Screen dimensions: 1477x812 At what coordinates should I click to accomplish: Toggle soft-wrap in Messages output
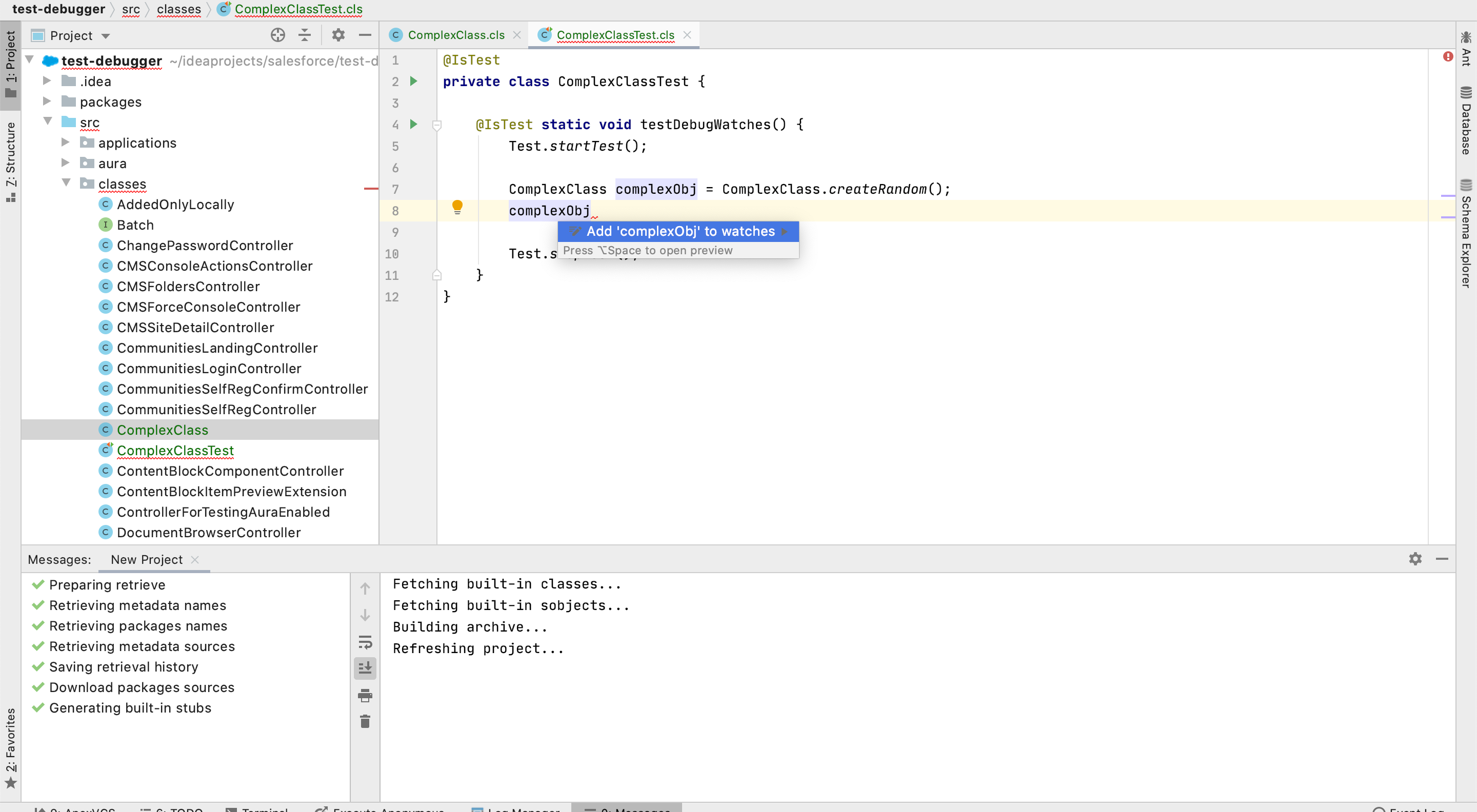pos(365,642)
